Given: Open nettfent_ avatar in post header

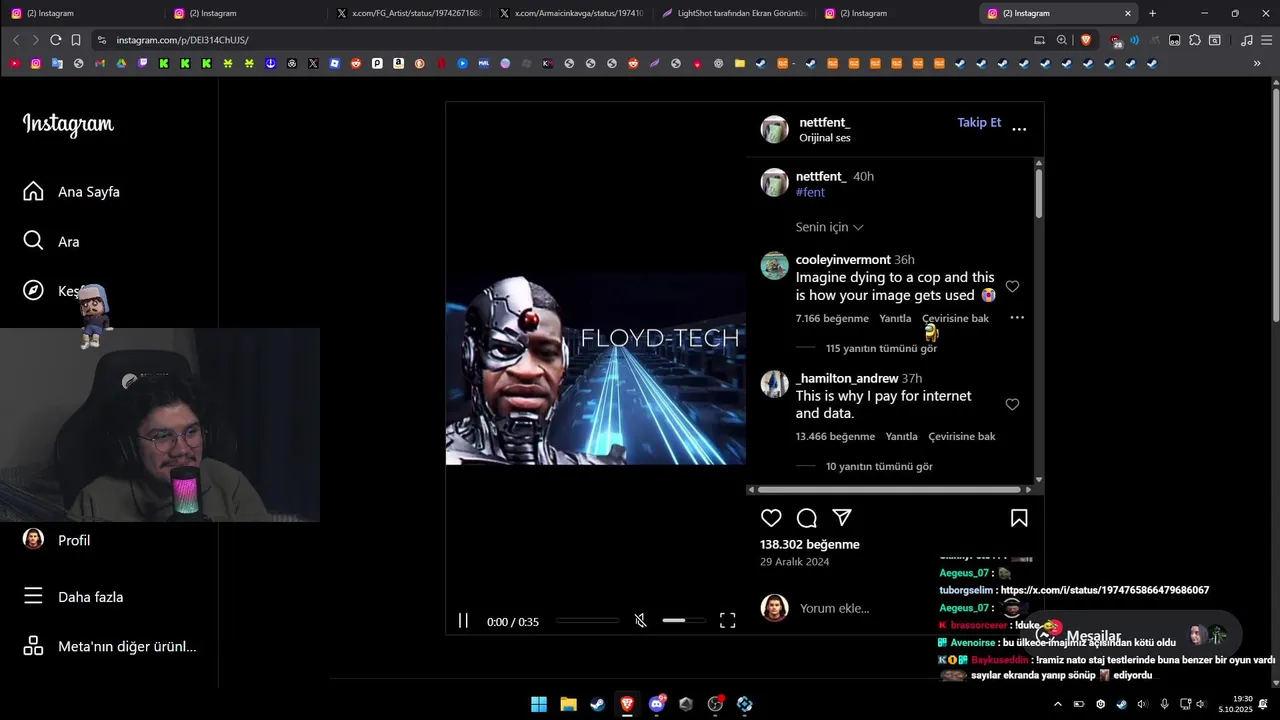Looking at the screenshot, I should pyautogui.click(x=775, y=130).
